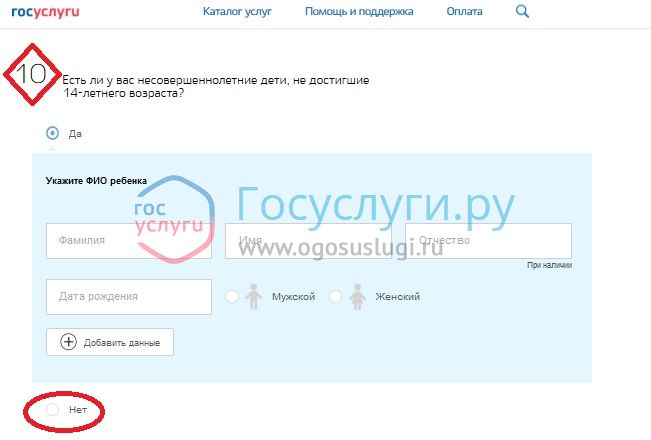Select the Нет radio button
The width and height of the screenshot is (651, 440).
(52, 410)
